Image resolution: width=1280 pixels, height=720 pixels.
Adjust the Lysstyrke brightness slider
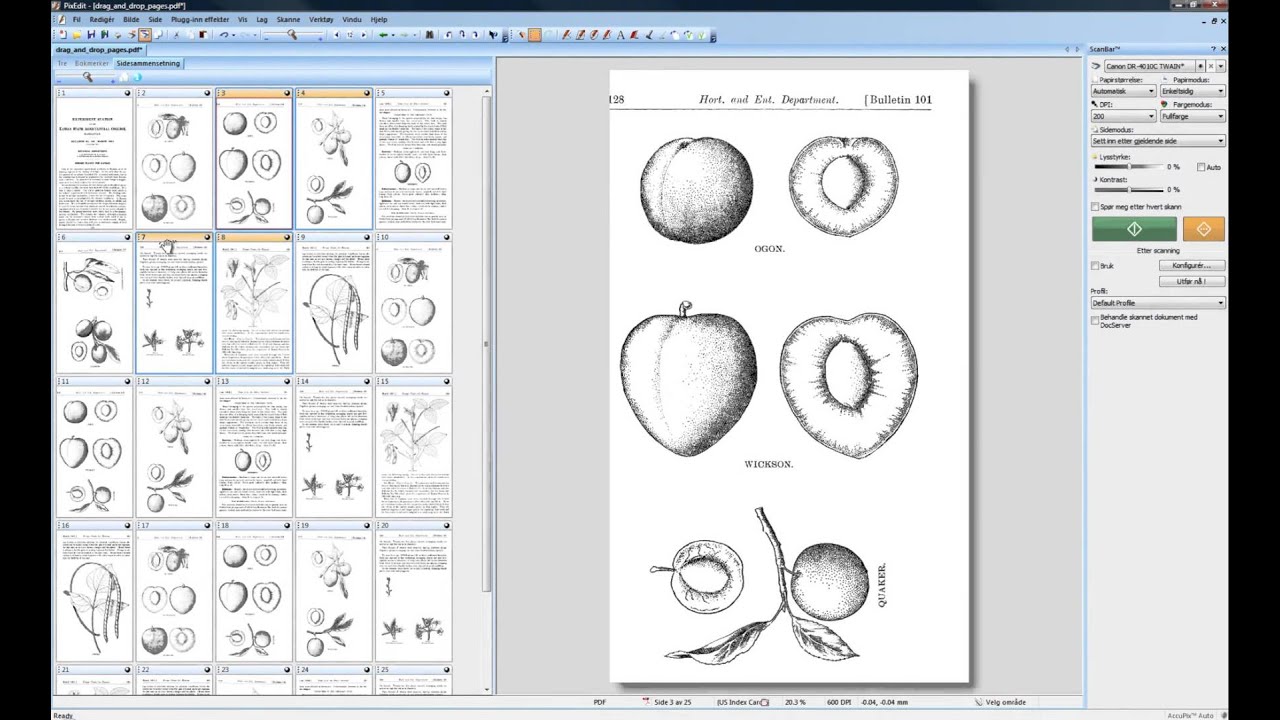point(1129,167)
